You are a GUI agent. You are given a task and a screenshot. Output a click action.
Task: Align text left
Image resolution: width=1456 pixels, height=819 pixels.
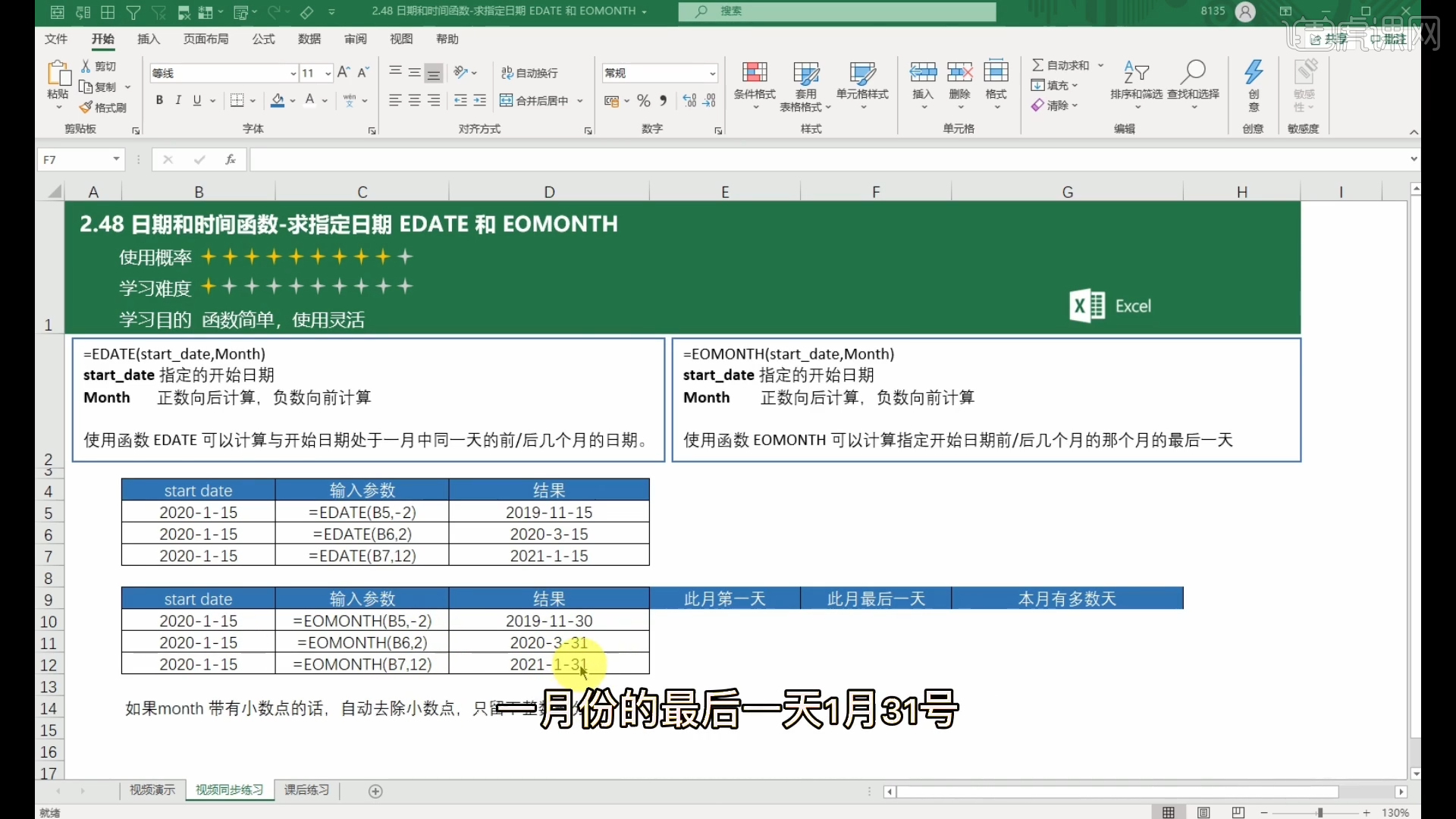click(x=395, y=100)
